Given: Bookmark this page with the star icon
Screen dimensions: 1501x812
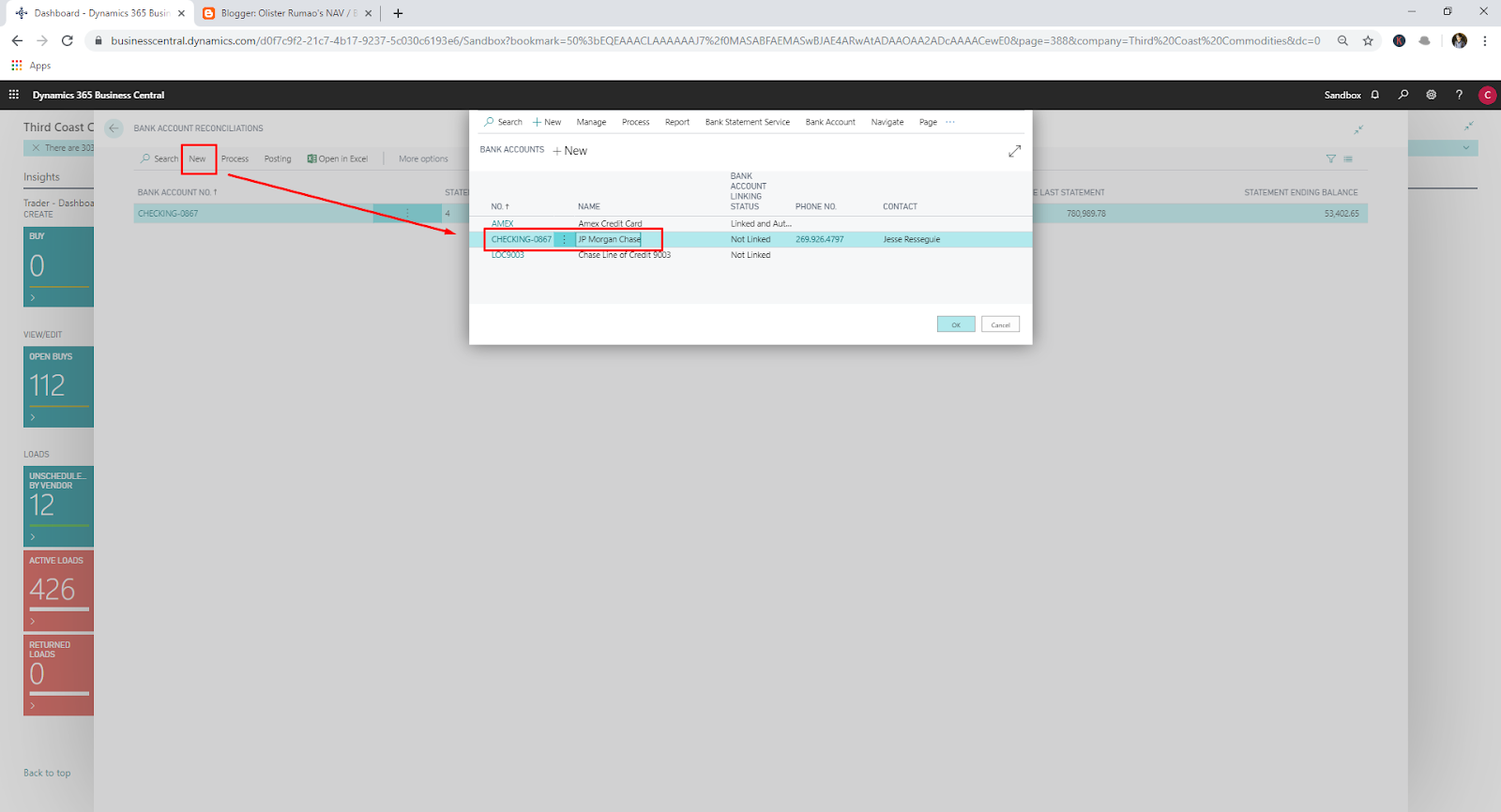Looking at the screenshot, I should click(1368, 40).
